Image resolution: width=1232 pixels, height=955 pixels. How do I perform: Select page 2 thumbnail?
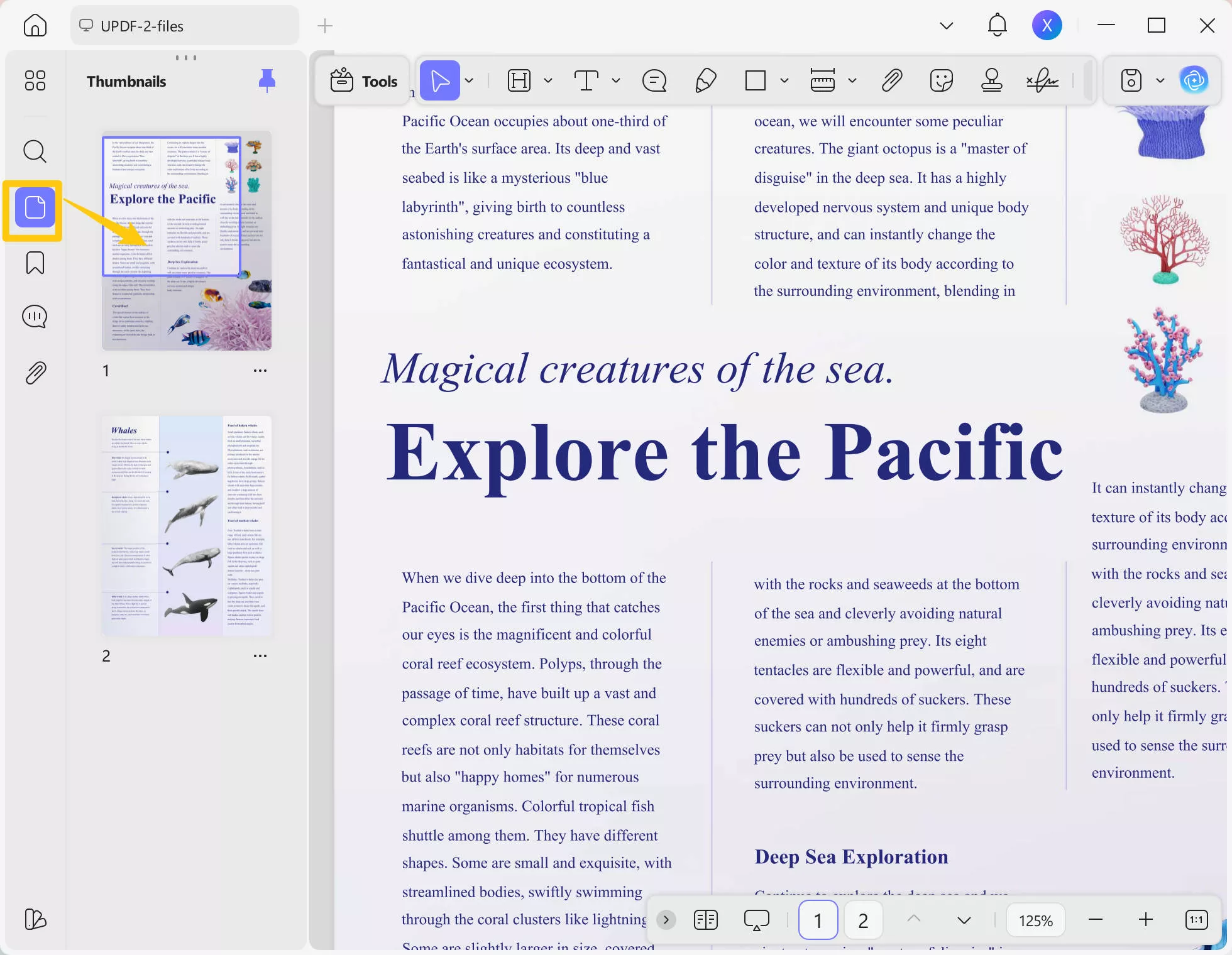coord(186,525)
